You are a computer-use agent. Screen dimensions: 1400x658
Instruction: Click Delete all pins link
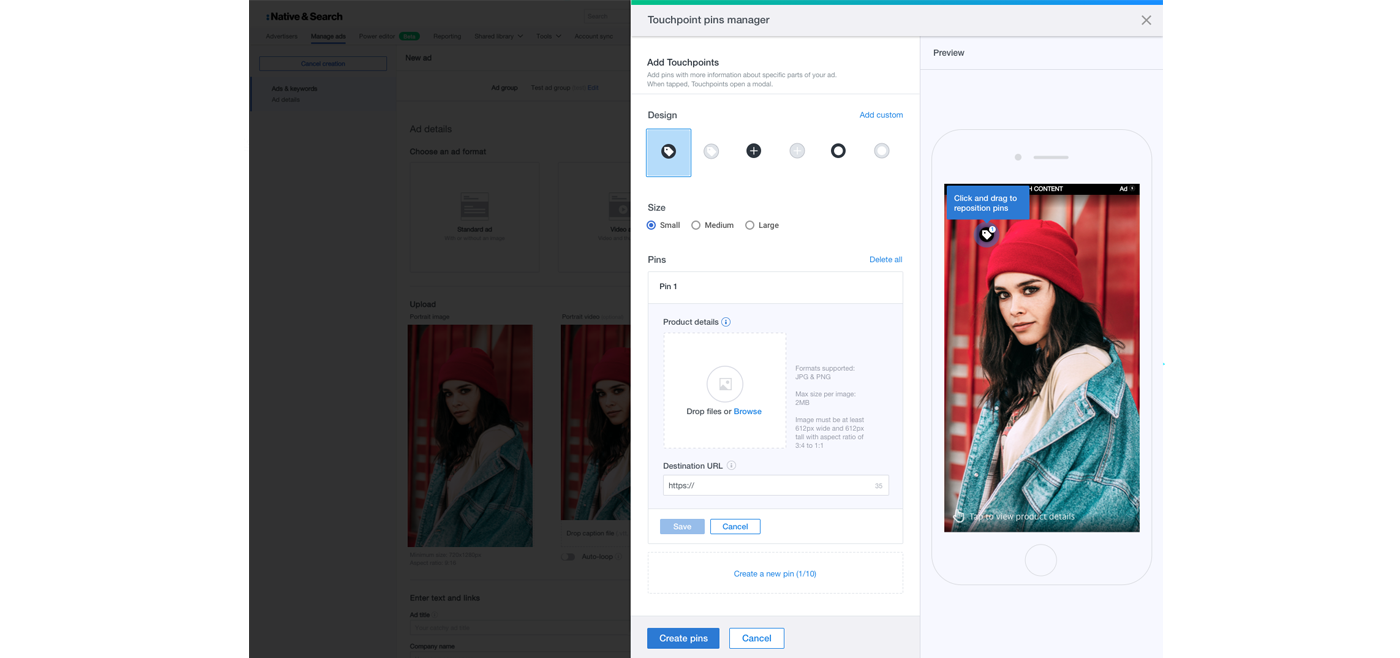coord(885,259)
